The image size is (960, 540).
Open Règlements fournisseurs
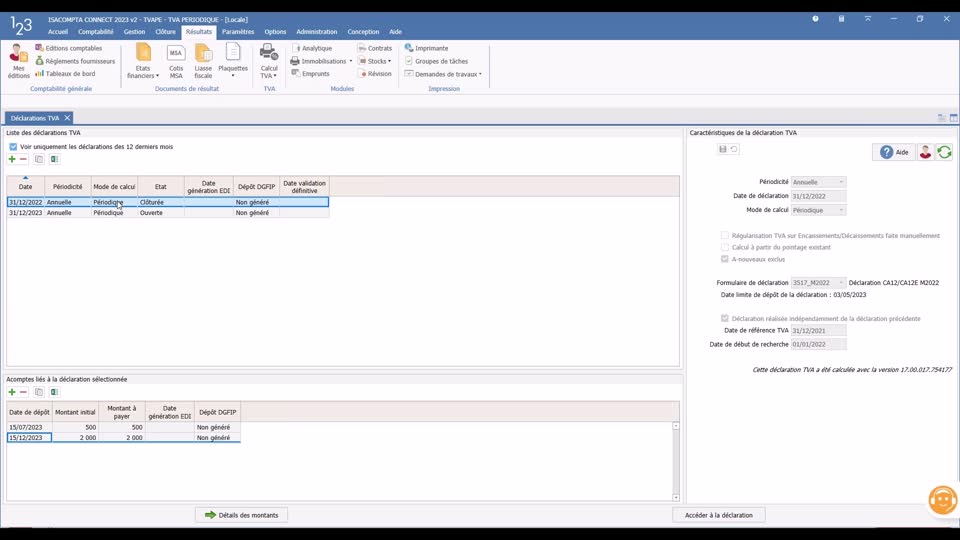pyautogui.click(x=75, y=61)
